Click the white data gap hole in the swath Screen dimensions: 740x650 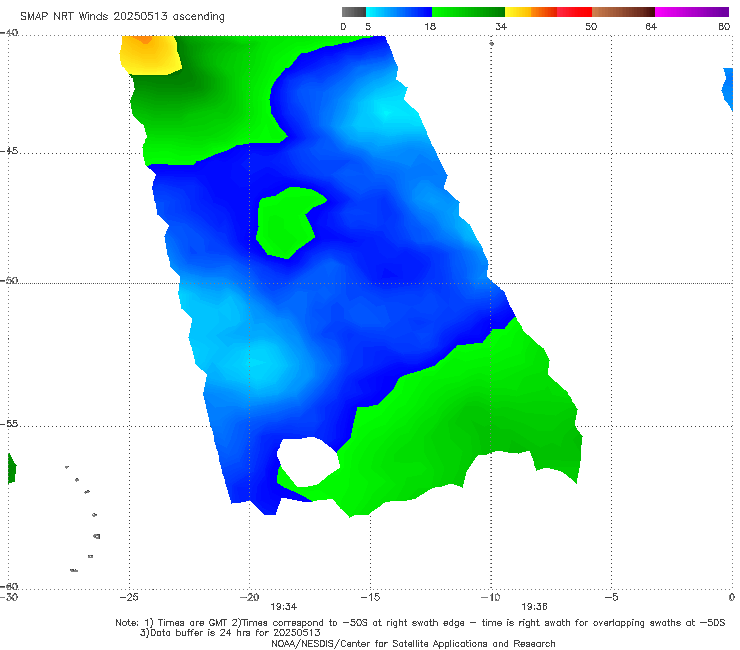308,462
